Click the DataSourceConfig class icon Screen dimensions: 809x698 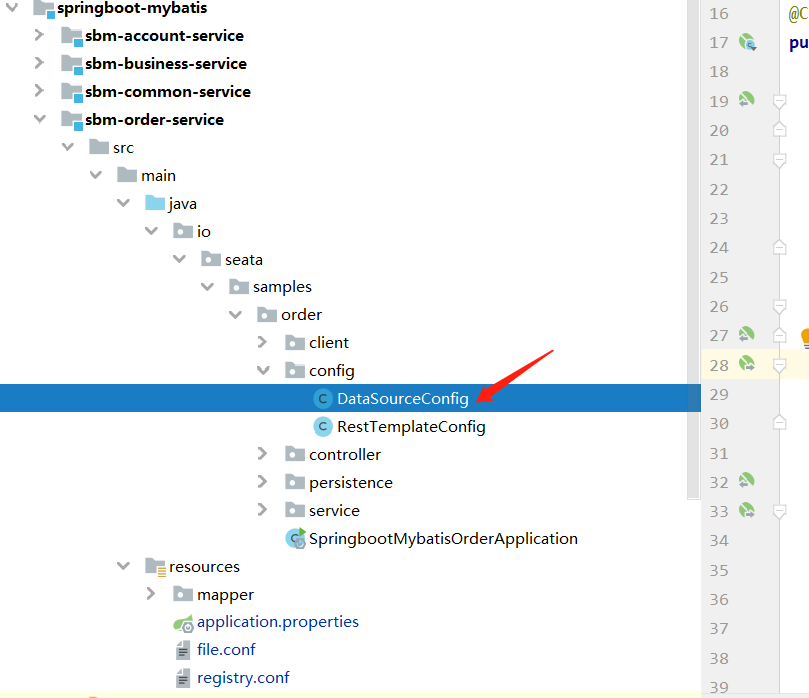[323, 398]
